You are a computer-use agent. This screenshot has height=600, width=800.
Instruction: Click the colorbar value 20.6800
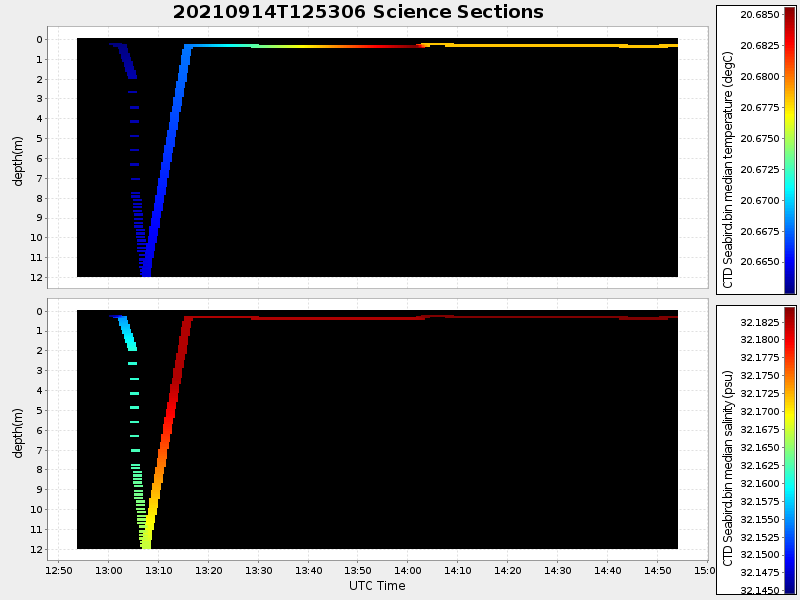[760, 77]
